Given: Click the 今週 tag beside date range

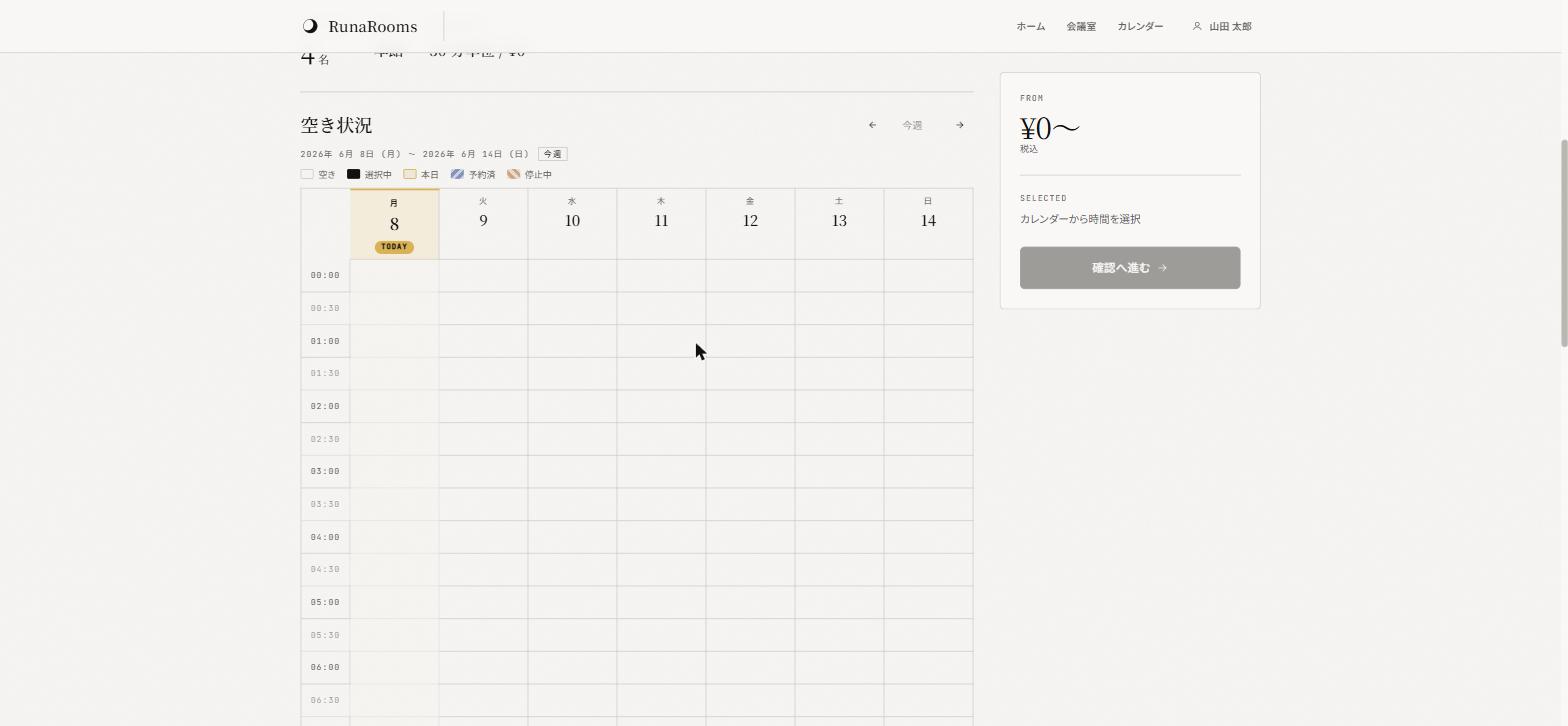Looking at the screenshot, I should point(552,154).
